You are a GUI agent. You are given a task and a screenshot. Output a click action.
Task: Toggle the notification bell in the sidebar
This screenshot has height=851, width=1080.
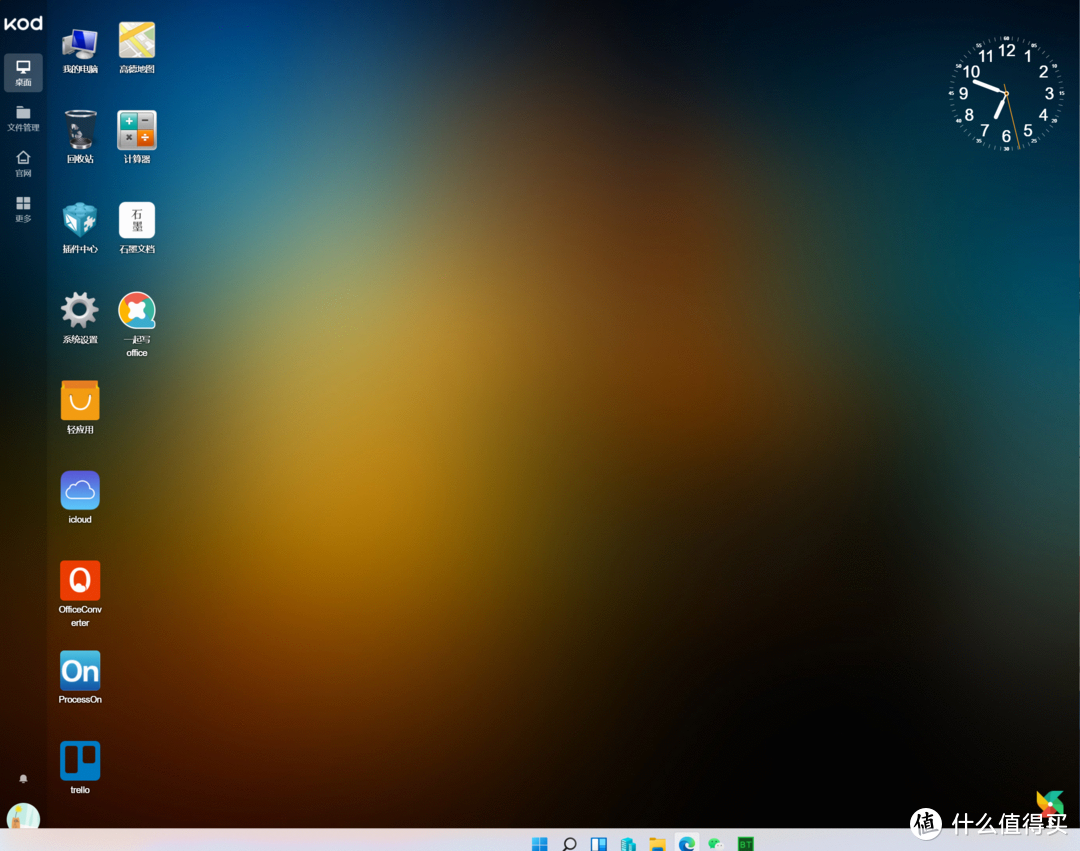22,779
